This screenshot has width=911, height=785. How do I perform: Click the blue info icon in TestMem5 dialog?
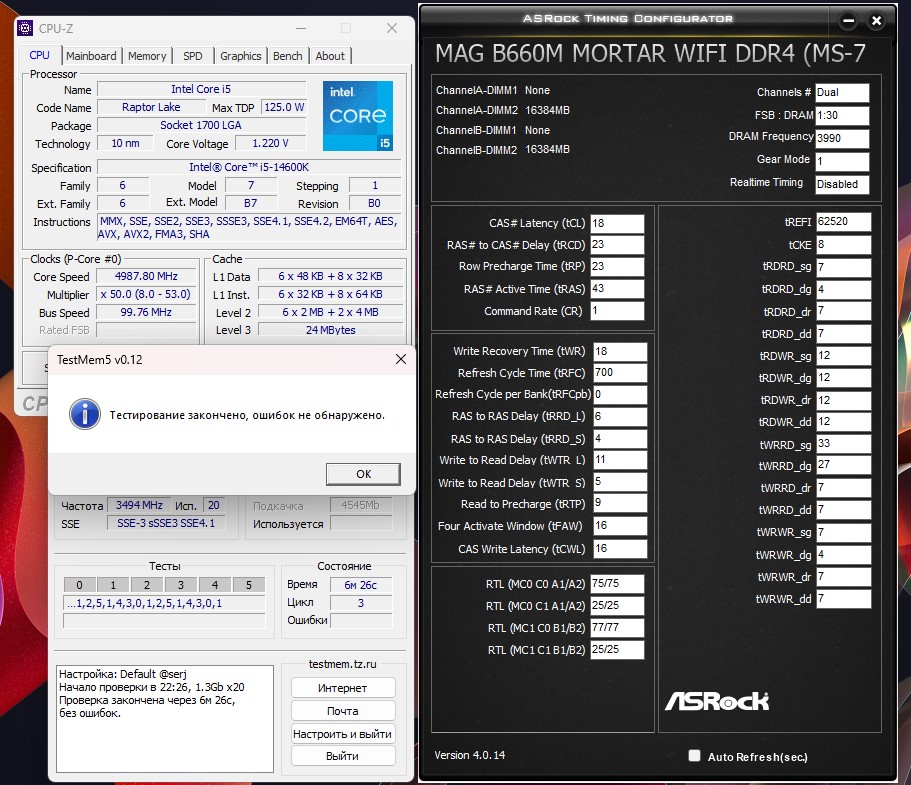pyautogui.click(x=85, y=414)
